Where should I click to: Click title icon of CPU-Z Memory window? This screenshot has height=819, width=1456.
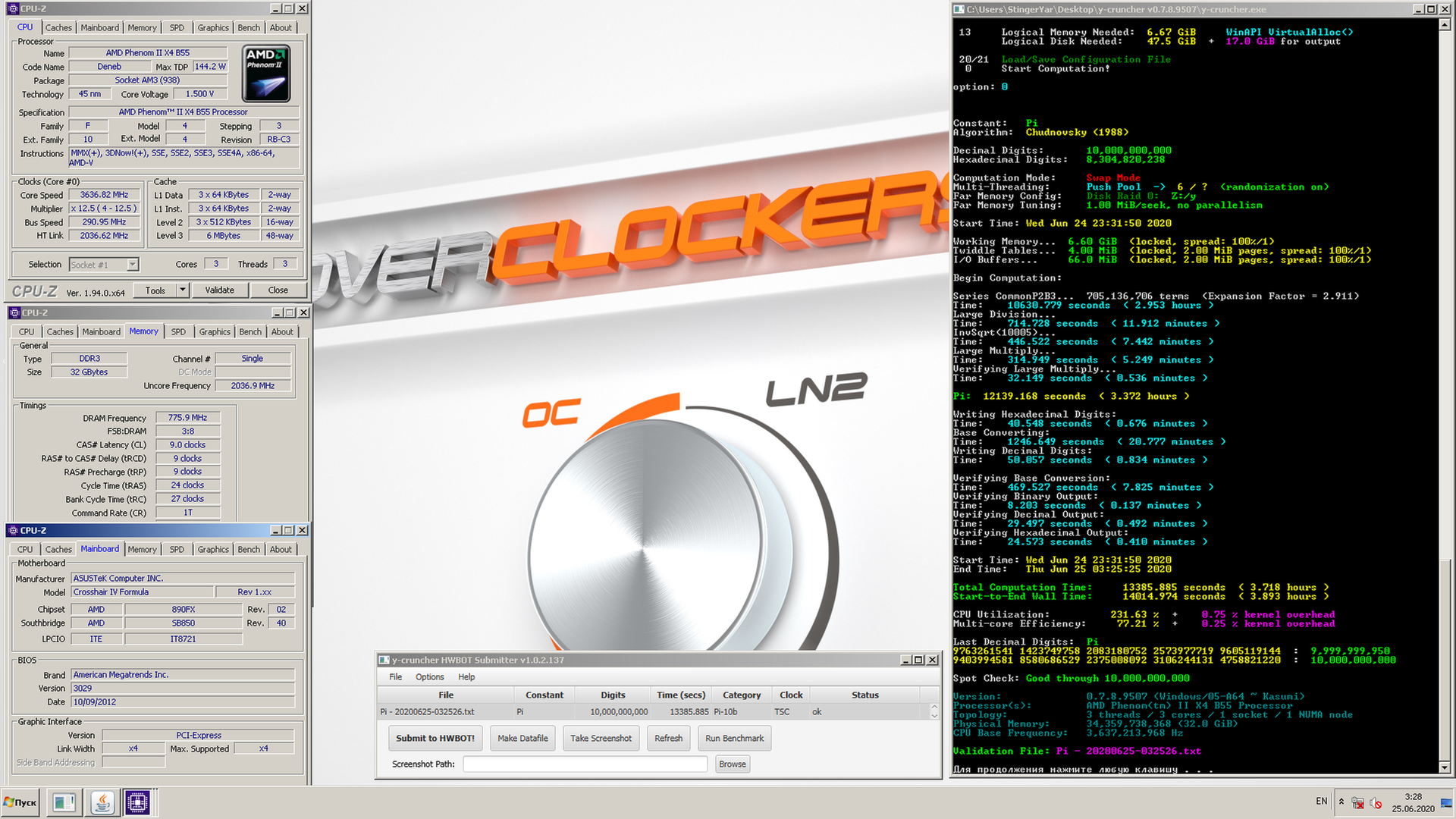(x=14, y=312)
